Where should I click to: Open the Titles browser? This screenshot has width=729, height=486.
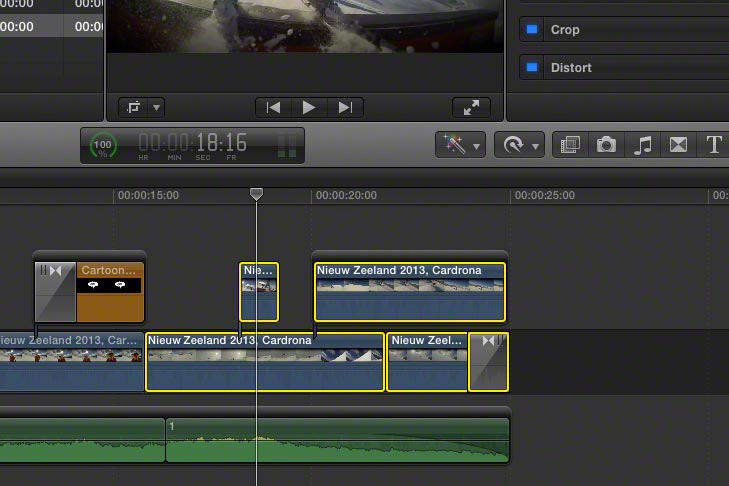click(713, 145)
